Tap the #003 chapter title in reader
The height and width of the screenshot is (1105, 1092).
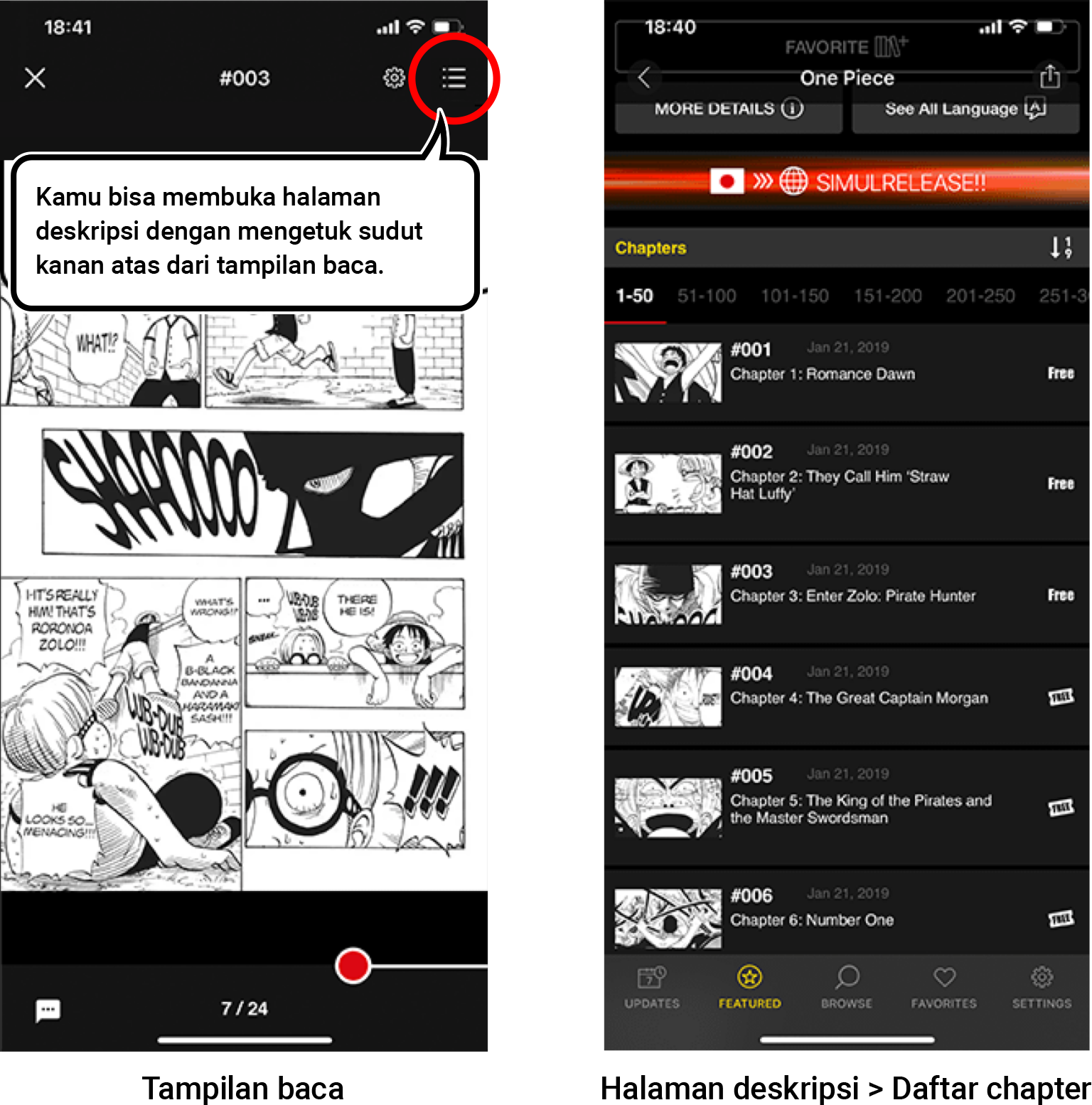245,78
